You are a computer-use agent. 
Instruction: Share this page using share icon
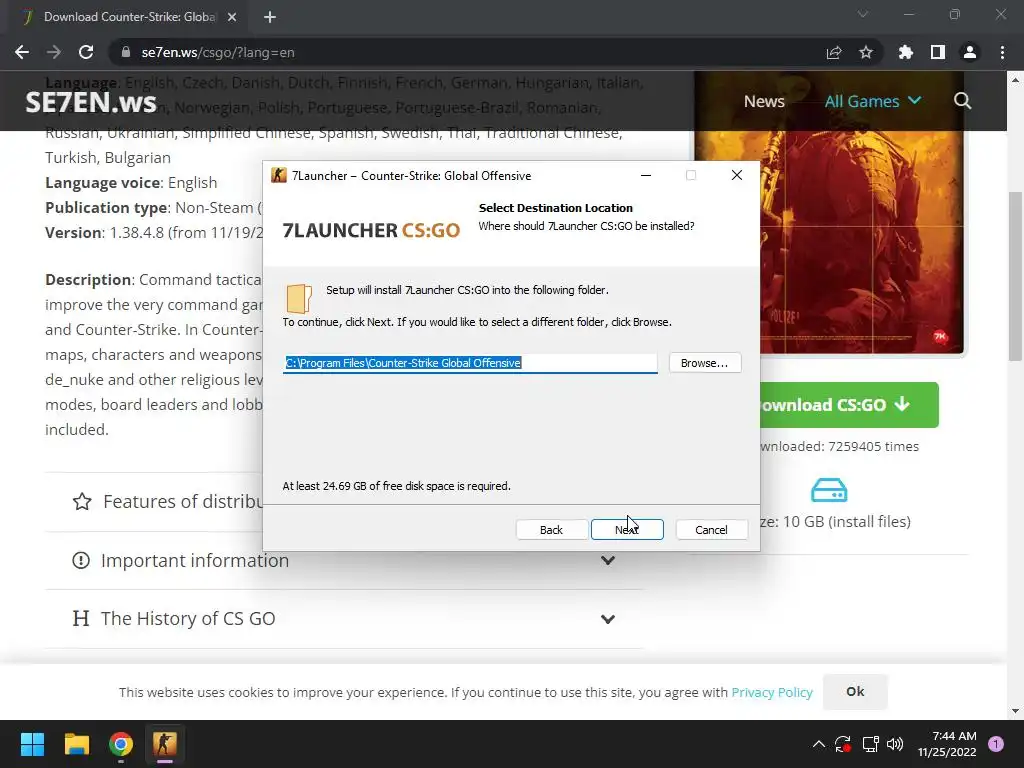[x=834, y=52]
